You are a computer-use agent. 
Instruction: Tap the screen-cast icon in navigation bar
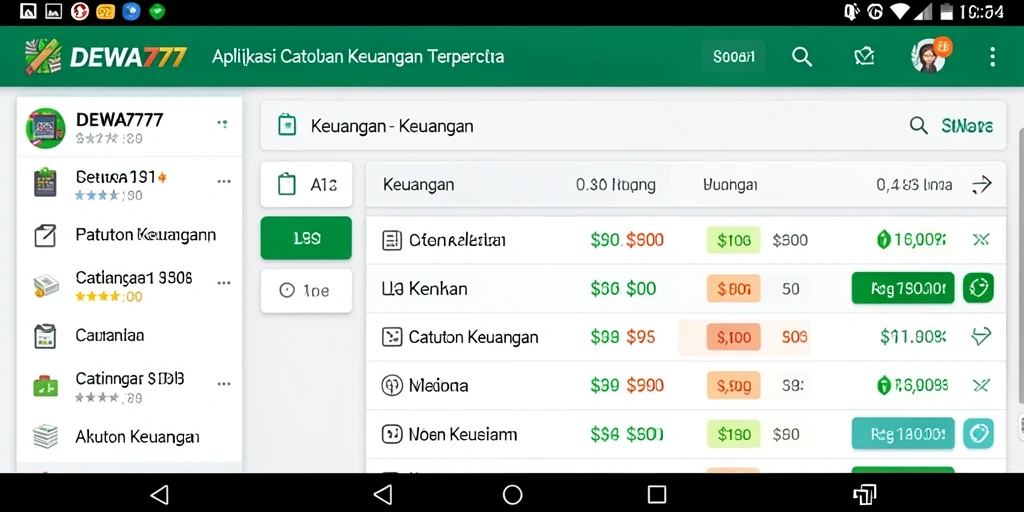click(864, 494)
